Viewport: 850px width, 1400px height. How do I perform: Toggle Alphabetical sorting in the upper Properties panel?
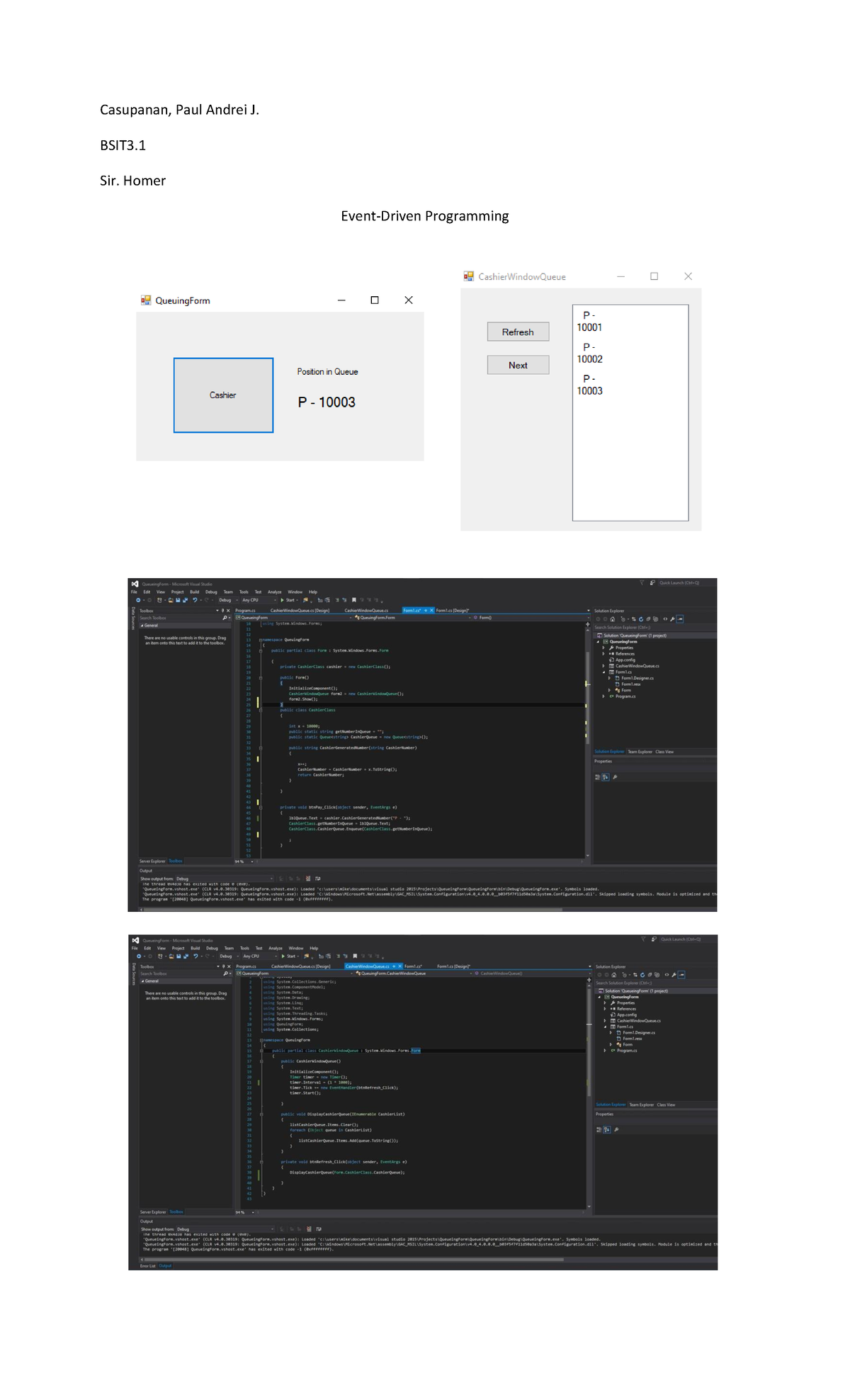pyautogui.click(x=605, y=777)
